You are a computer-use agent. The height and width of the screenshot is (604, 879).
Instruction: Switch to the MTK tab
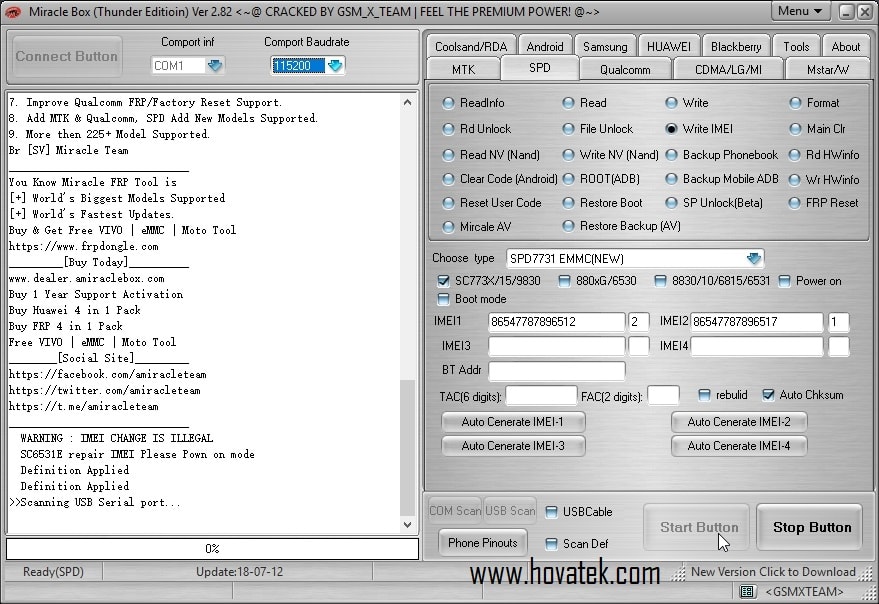(463, 70)
